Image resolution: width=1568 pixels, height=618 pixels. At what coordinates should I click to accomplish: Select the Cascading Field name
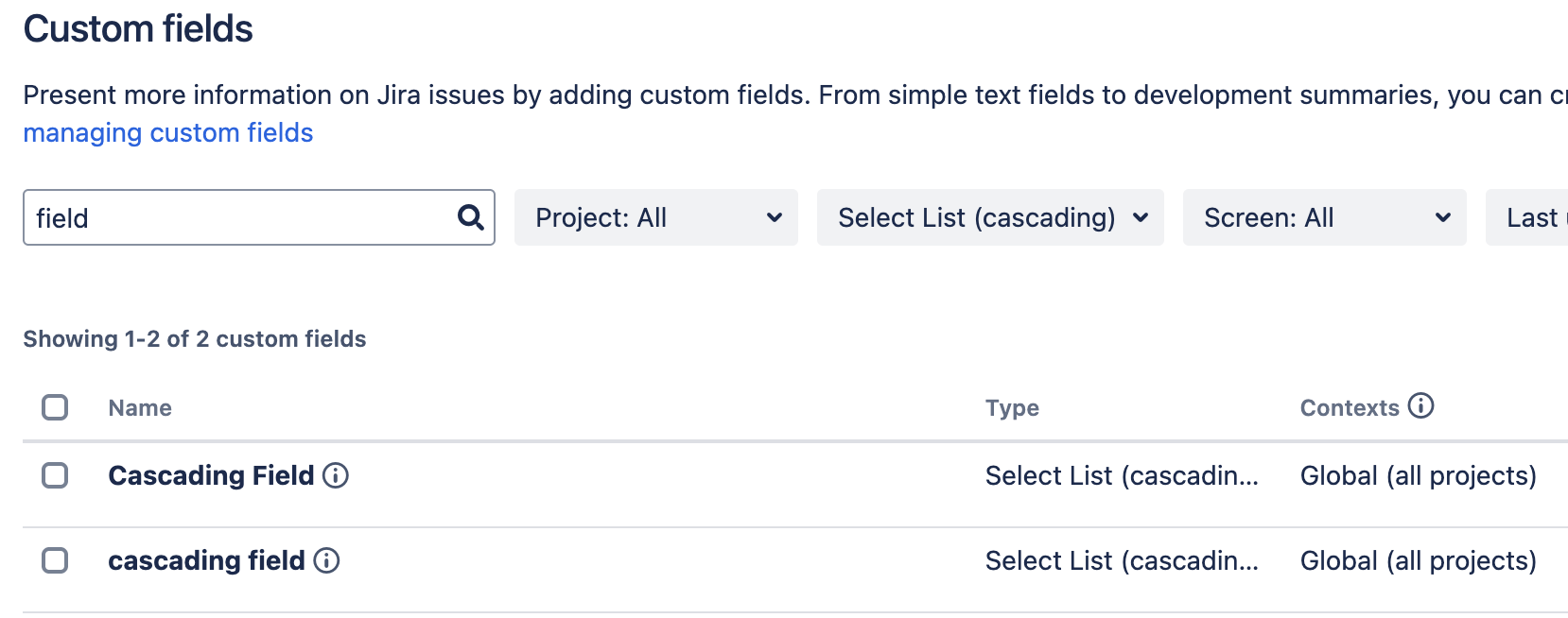[x=210, y=475]
